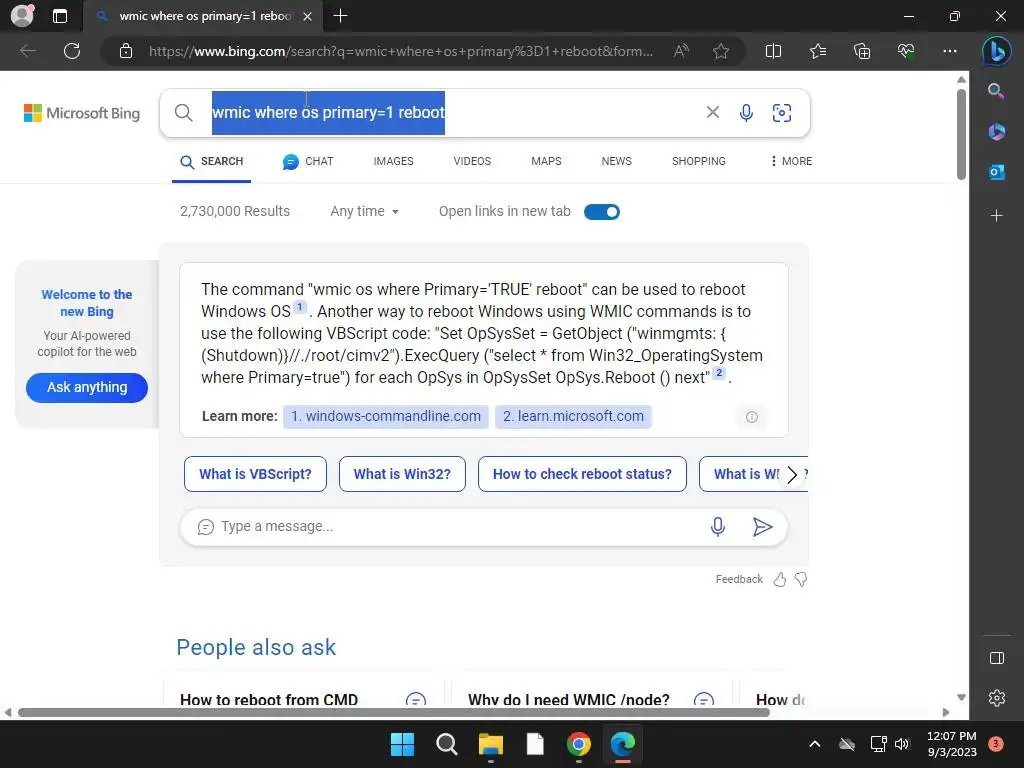Viewport: 1024px width, 768px height.
Task: Open volume control in system tray
Action: pyautogui.click(x=902, y=744)
